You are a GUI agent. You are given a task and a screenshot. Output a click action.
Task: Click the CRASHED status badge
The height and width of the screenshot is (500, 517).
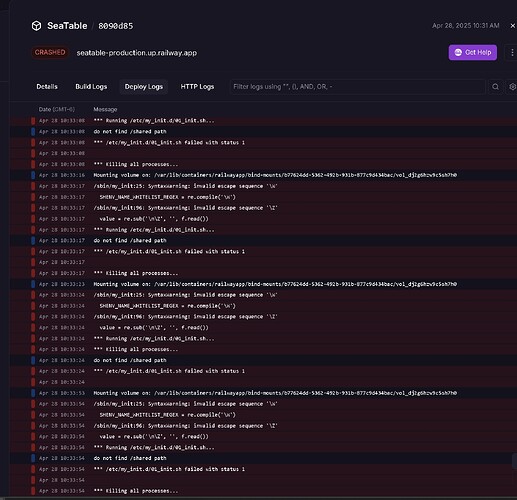[50, 52]
